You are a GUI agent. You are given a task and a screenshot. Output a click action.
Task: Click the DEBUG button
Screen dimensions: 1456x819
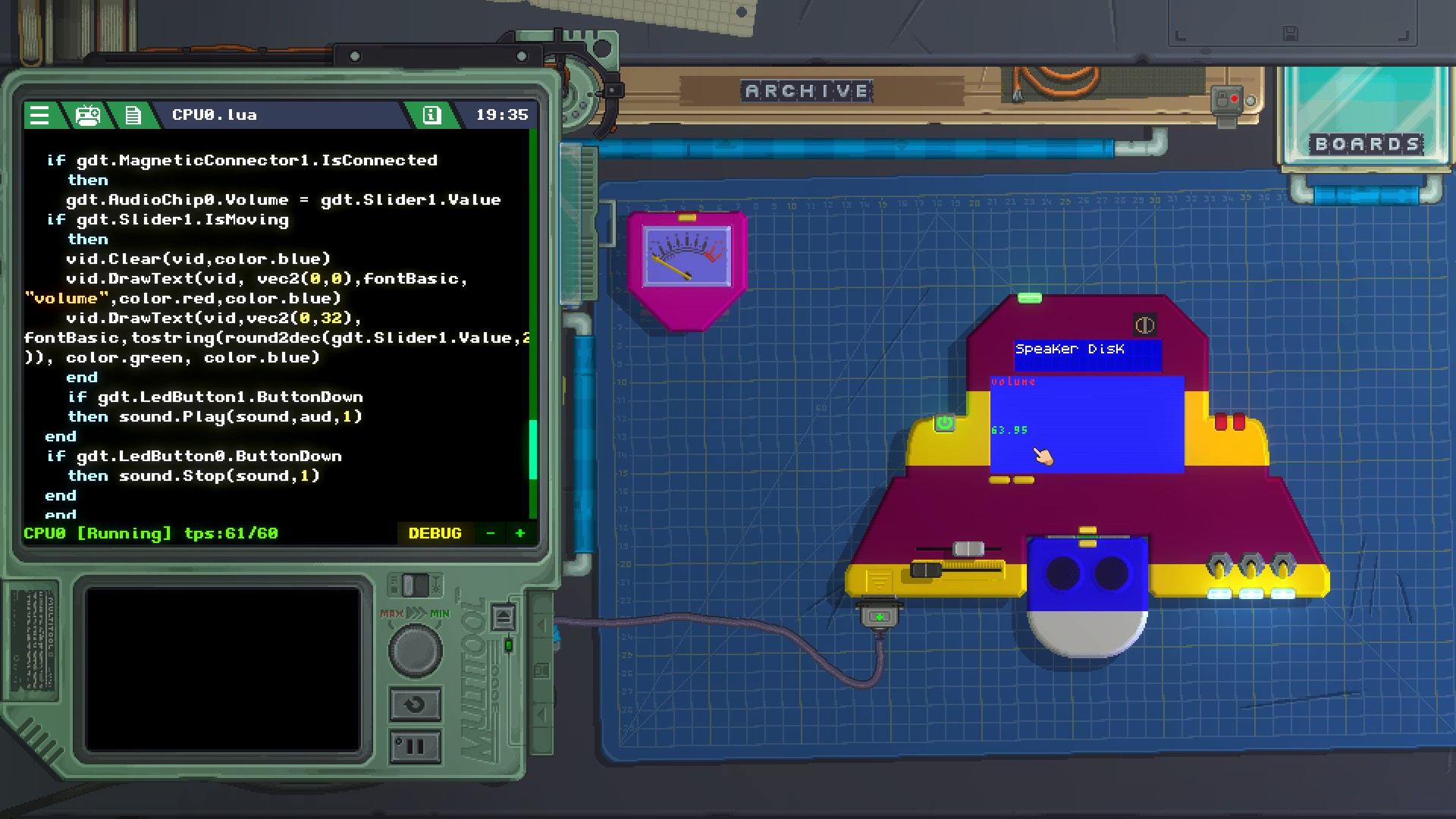click(435, 533)
